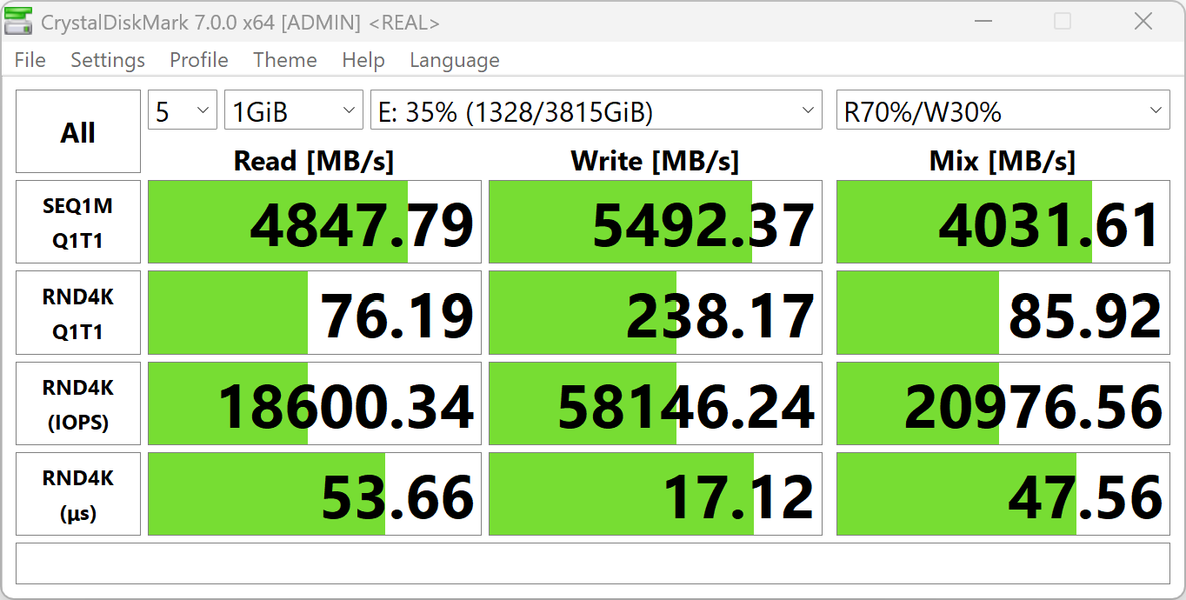This screenshot has height=600, width=1186.
Task: Open the E: drive selection dropdown
Action: point(596,111)
